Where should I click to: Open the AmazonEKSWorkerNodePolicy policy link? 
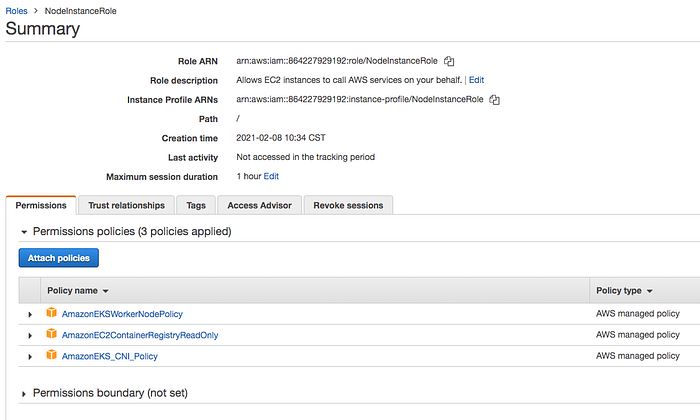pyautogui.click(x=122, y=314)
